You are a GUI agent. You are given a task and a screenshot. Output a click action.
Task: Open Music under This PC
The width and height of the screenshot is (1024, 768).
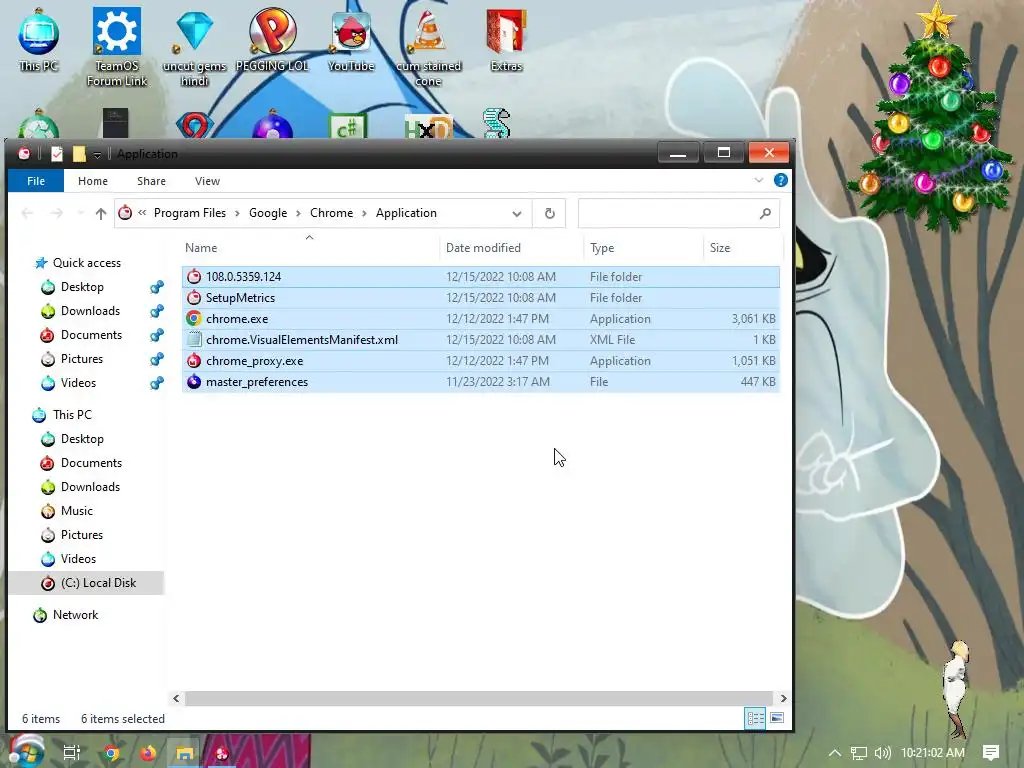tap(76, 511)
